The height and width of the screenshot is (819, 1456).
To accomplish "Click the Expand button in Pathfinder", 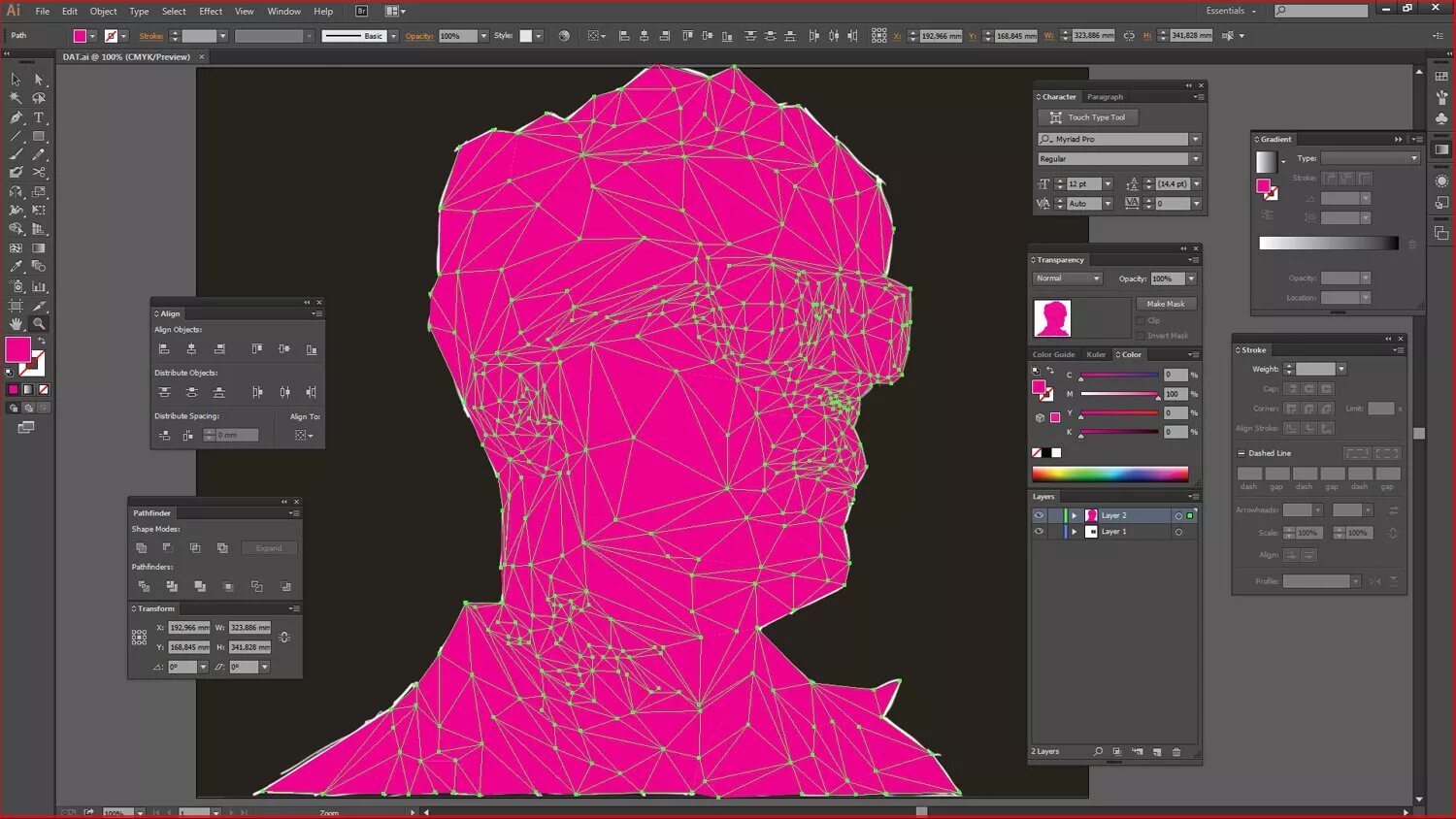I will [269, 547].
